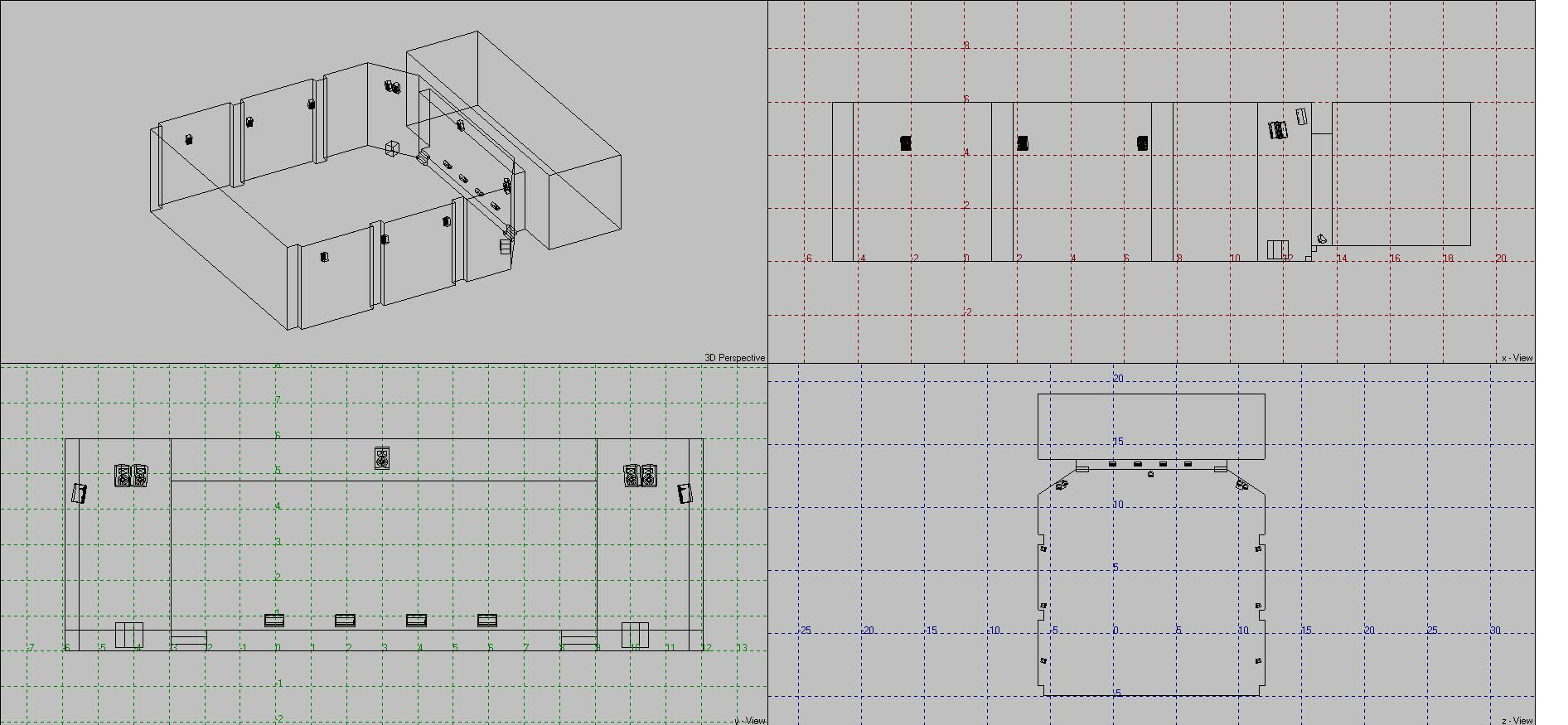Viewport: 1568px width, 725px height.
Task: Select the center top loudspeaker in y-View
Action: click(382, 458)
